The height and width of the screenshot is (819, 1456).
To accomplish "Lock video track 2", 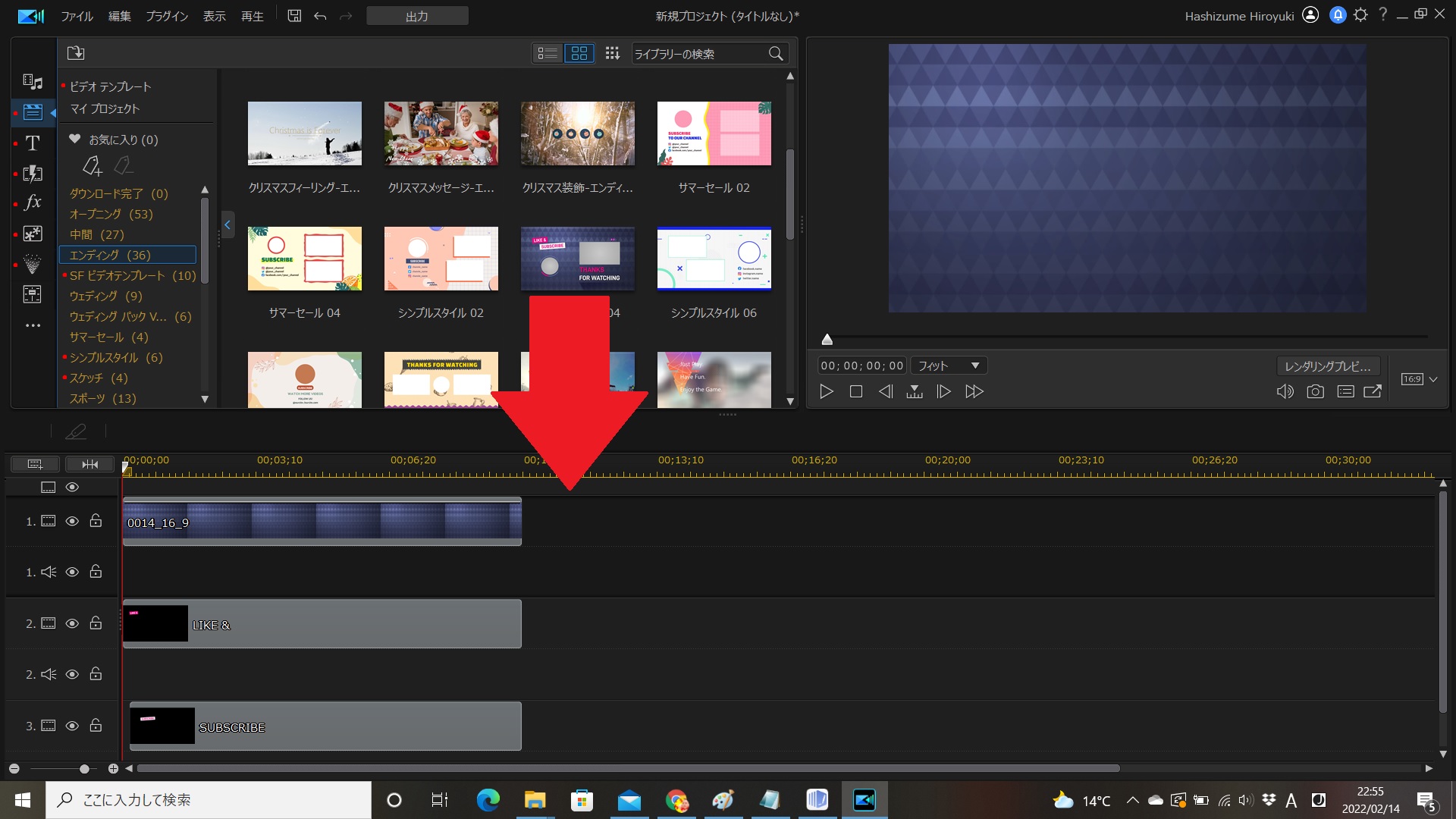I will (x=96, y=623).
